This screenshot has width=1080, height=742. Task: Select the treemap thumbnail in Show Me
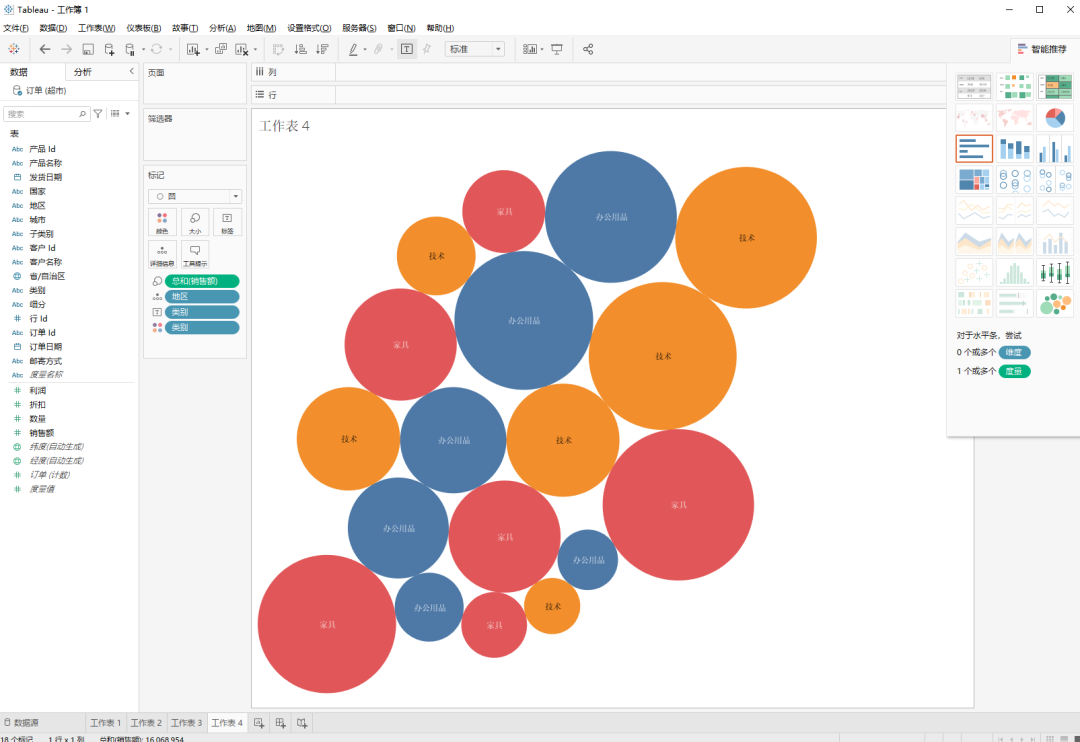[x=974, y=179]
